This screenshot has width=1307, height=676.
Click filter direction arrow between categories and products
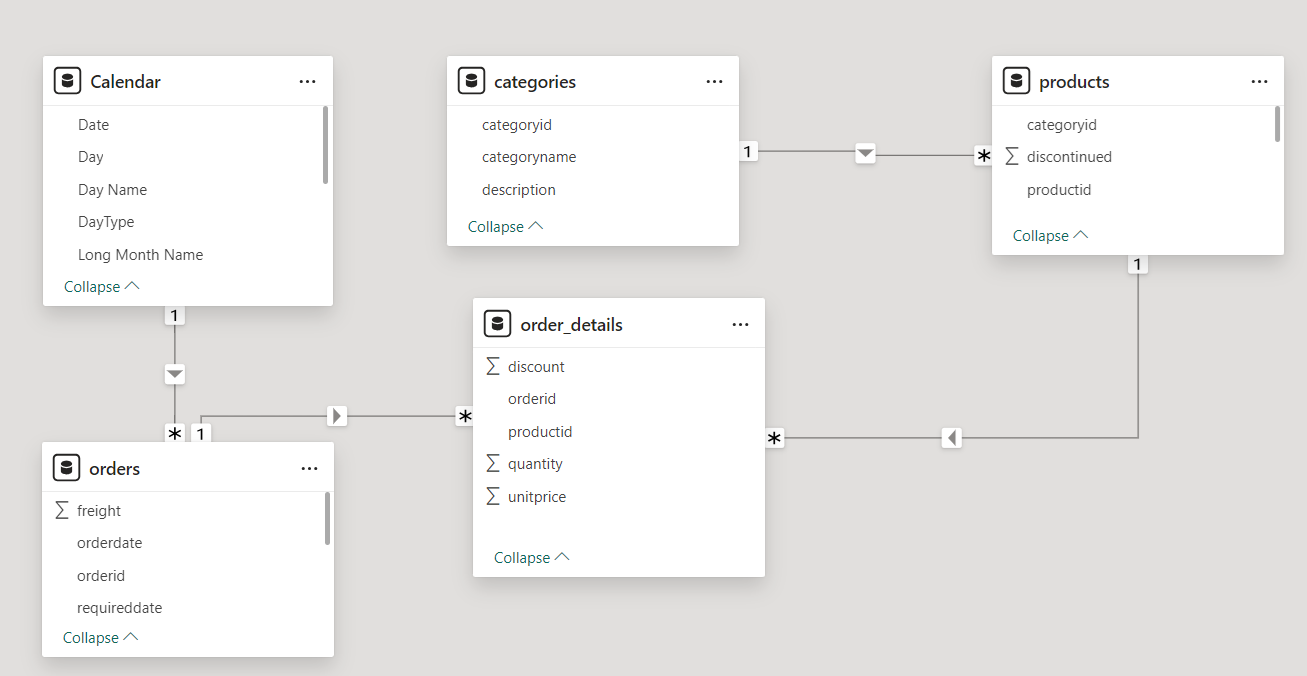coord(866,153)
